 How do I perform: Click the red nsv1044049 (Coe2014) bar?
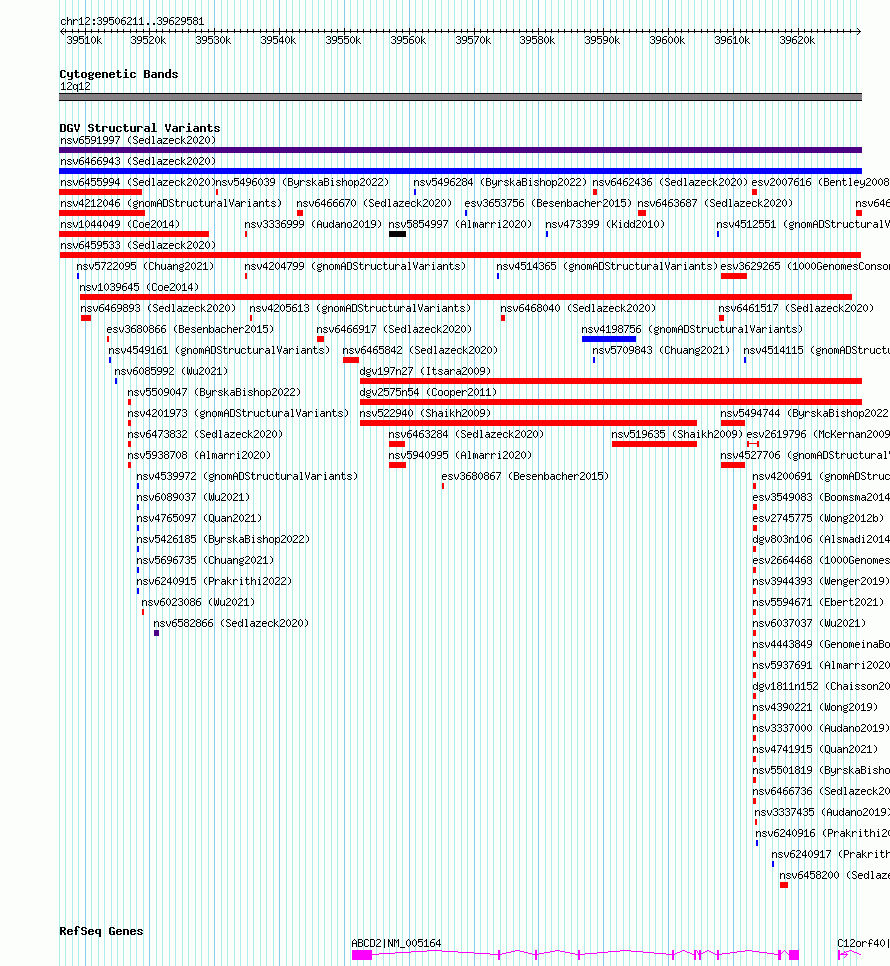point(134,234)
